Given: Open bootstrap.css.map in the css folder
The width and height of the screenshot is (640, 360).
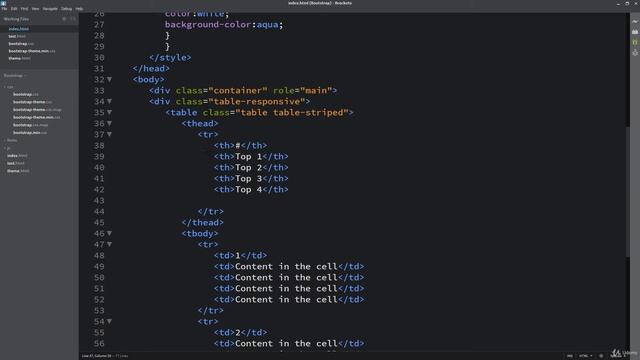Looking at the screenshot, I should [x=31, y=125].
